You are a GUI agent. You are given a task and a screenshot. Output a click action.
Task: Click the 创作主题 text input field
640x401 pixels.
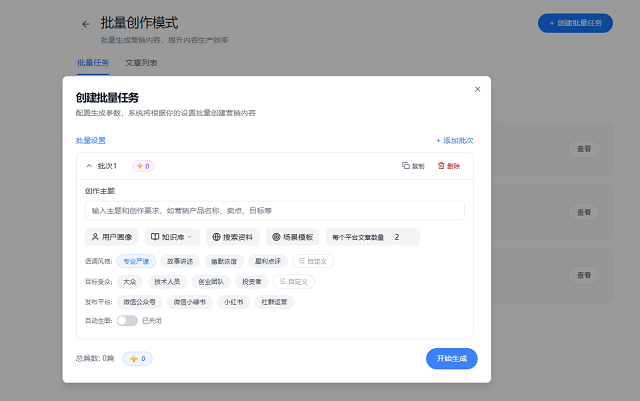274,210
